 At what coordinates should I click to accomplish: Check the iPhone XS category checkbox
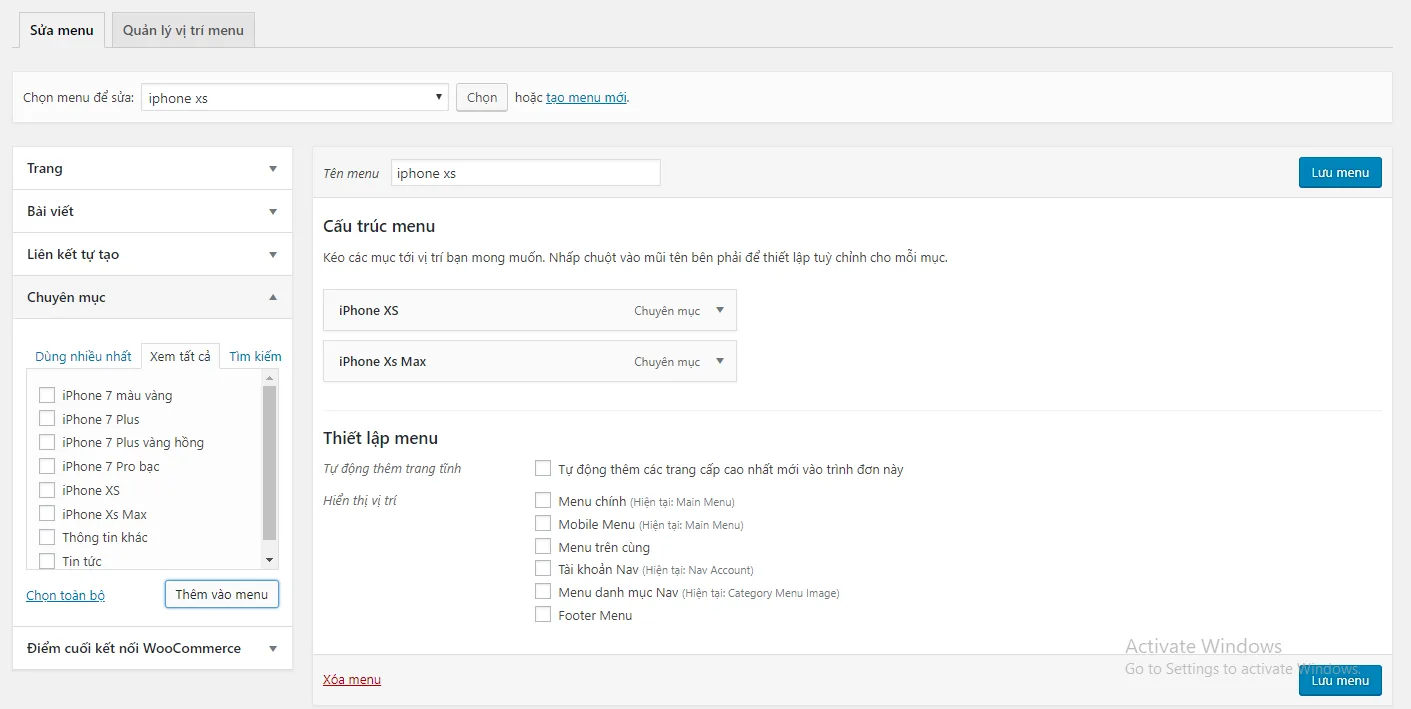[x=46, y=490]
